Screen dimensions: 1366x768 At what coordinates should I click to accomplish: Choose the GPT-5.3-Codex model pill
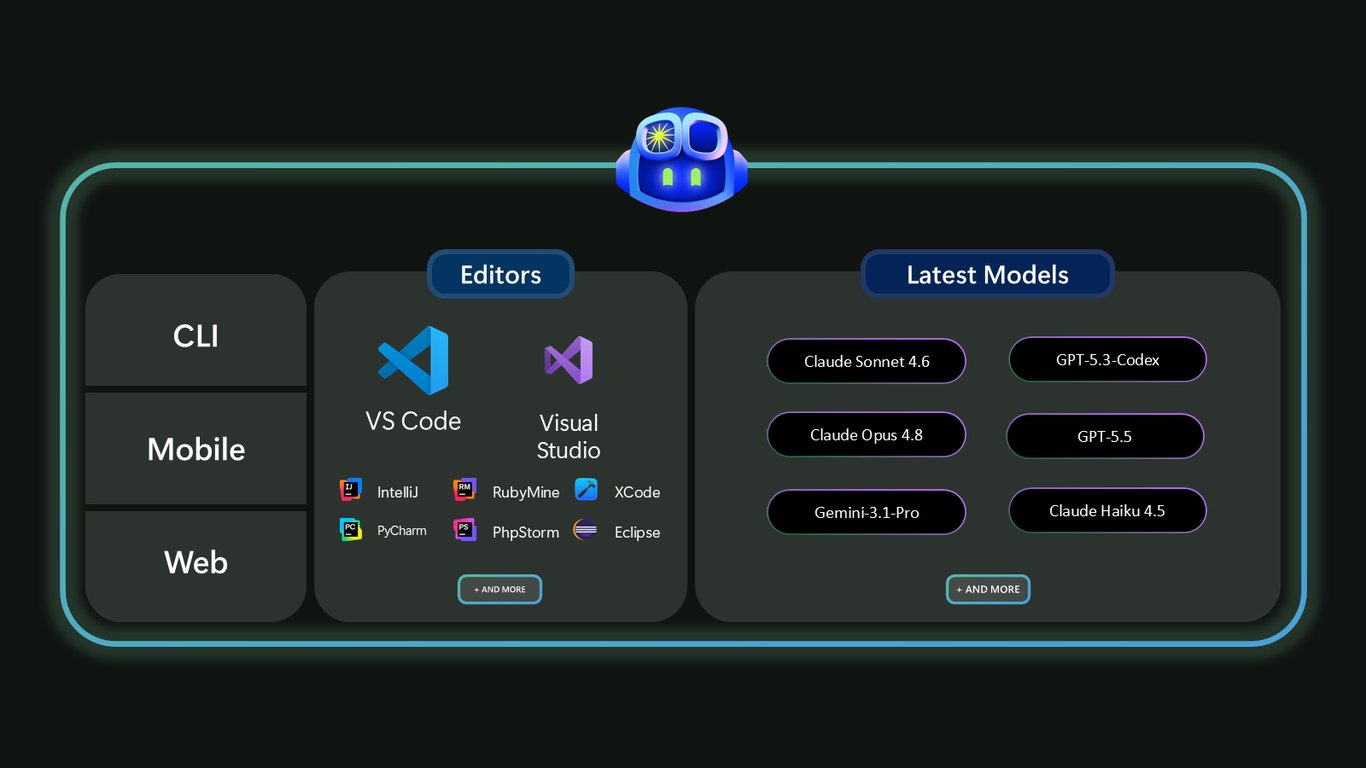tap(1108, 359)
